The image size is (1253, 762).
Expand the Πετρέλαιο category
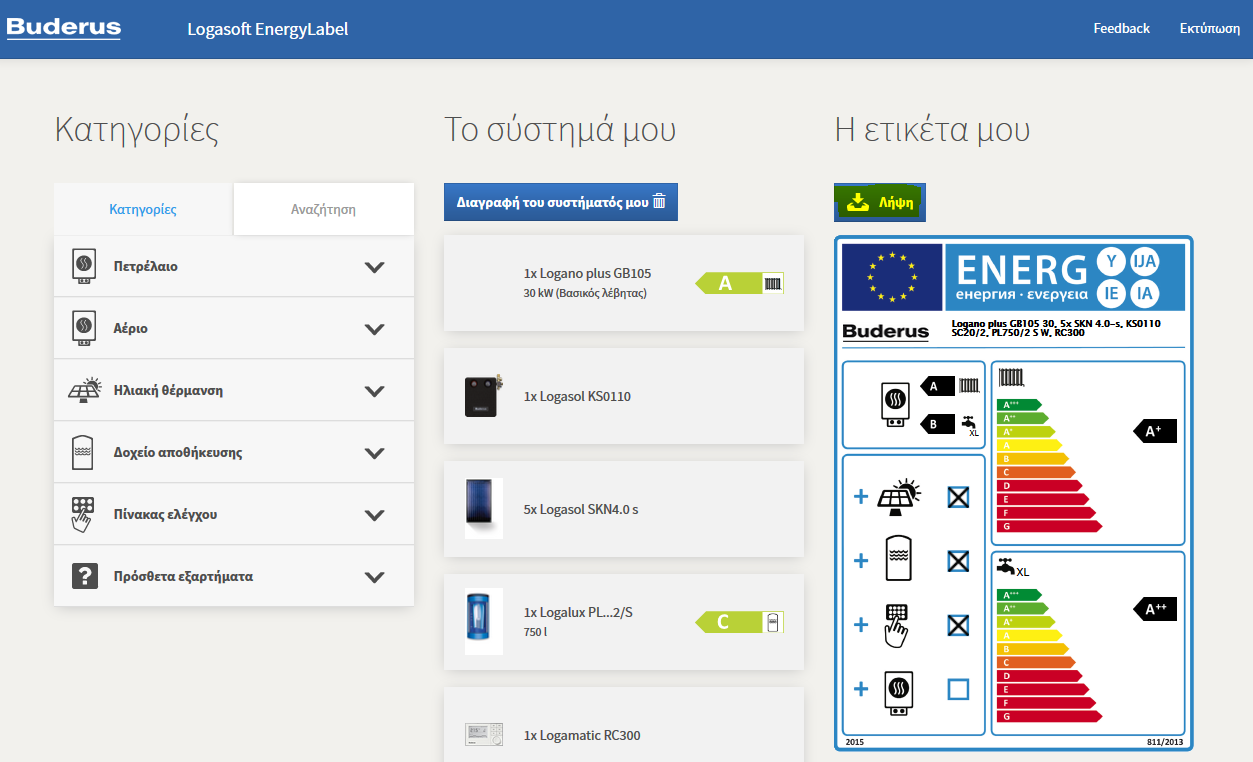tap(375, 267)
